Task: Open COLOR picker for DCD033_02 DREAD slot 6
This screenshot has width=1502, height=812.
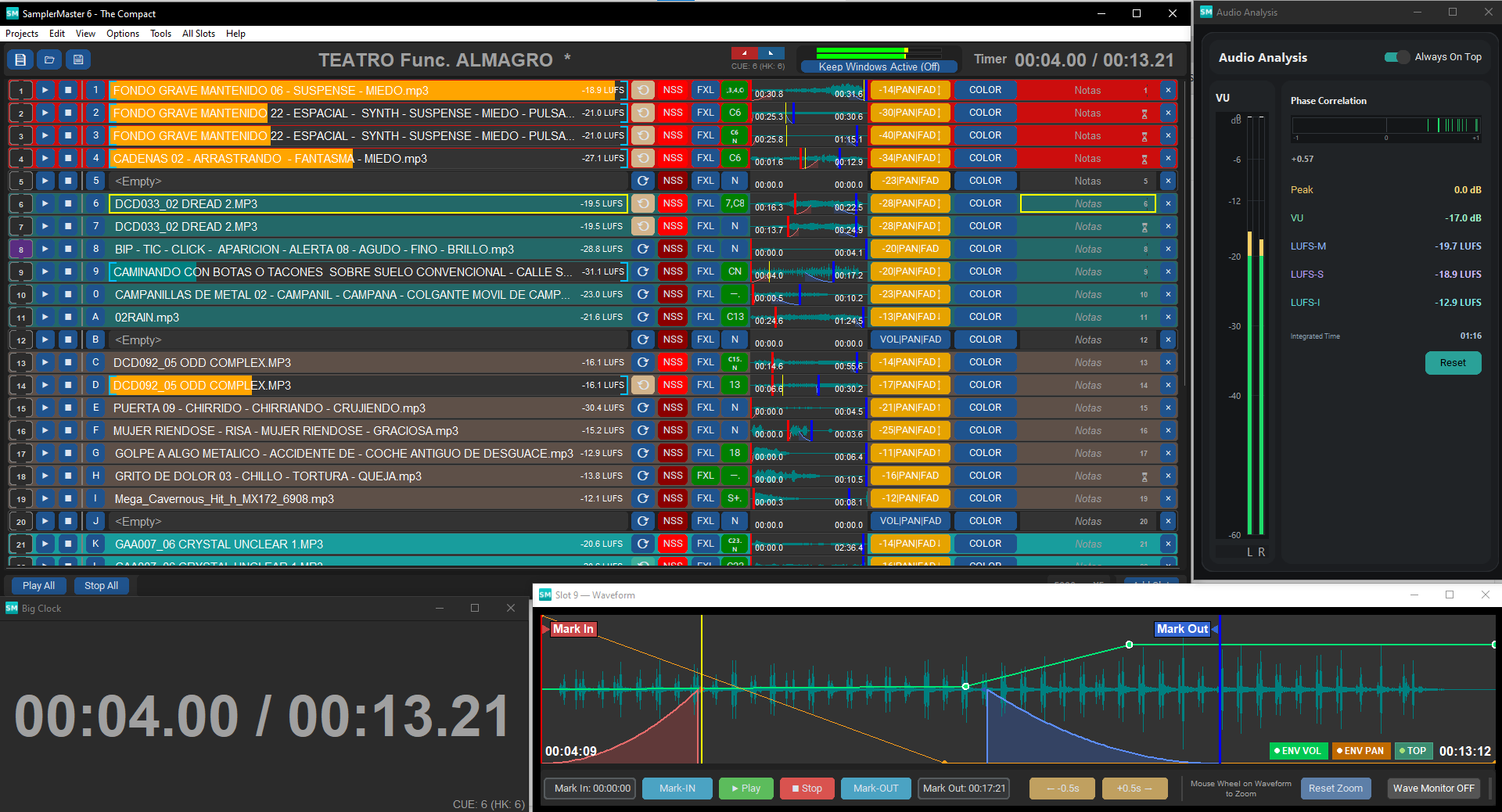Action: [986, 203]
